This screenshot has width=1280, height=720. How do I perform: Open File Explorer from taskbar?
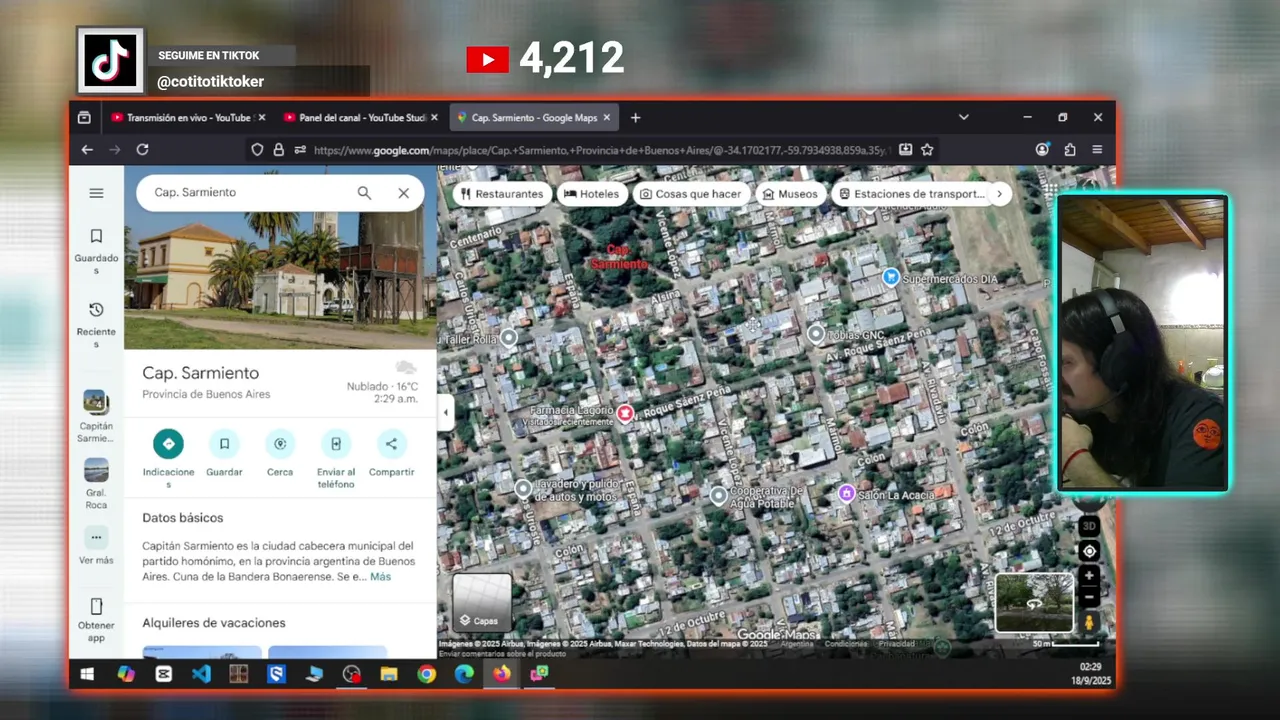coord(389,675)
